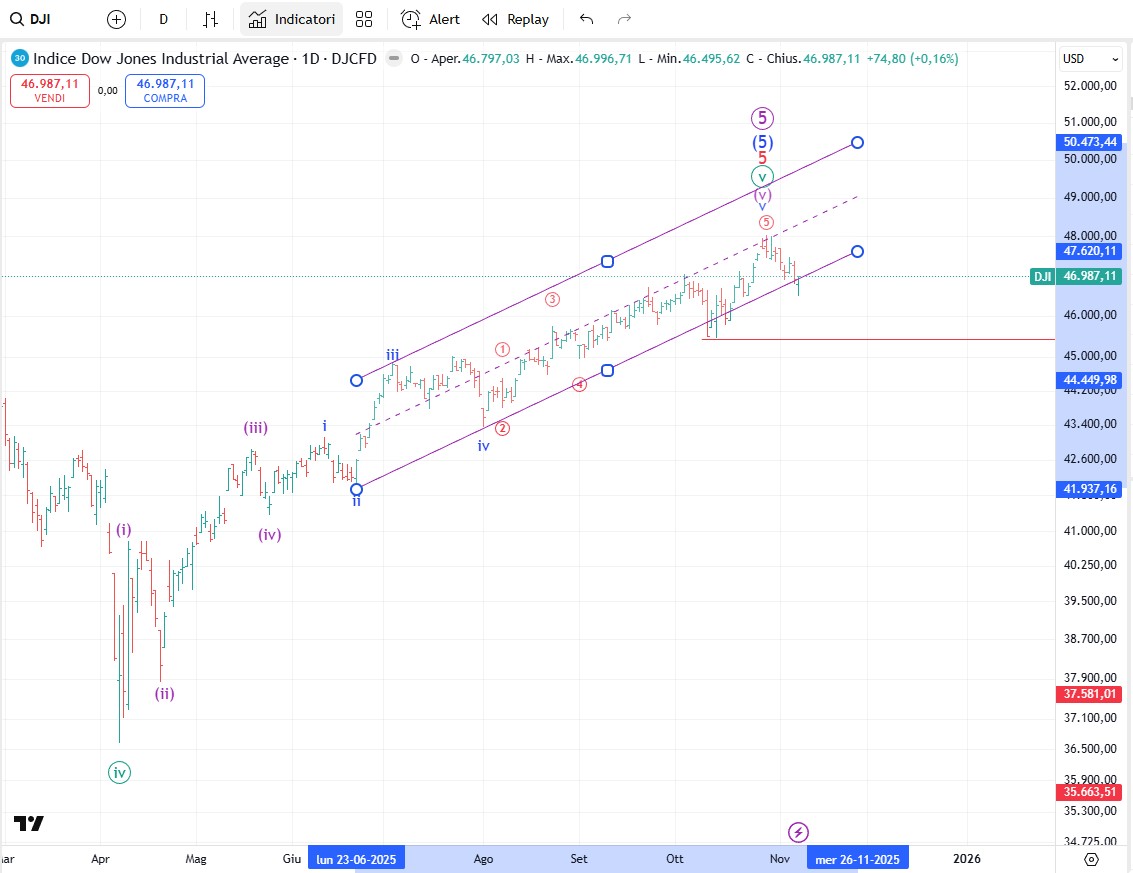The height and width of the screenshot is (873, 1133).
Task: Select the lower-right channel anchor point
Action: [x=857, y=251]
